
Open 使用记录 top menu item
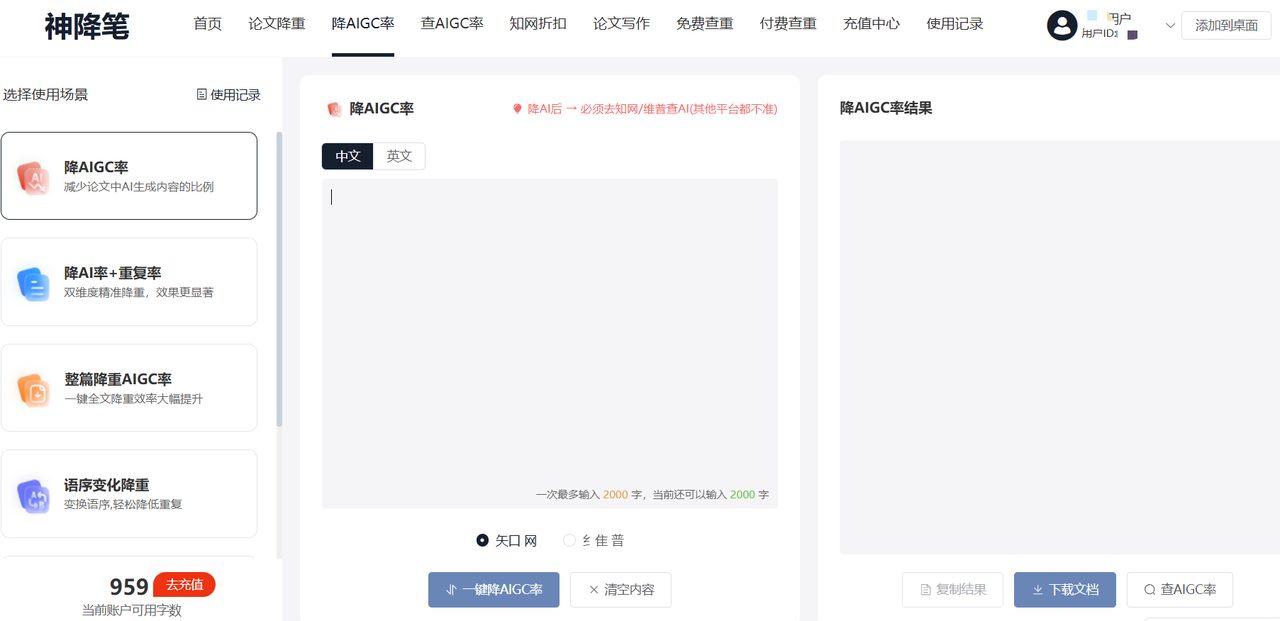[955, 23]
